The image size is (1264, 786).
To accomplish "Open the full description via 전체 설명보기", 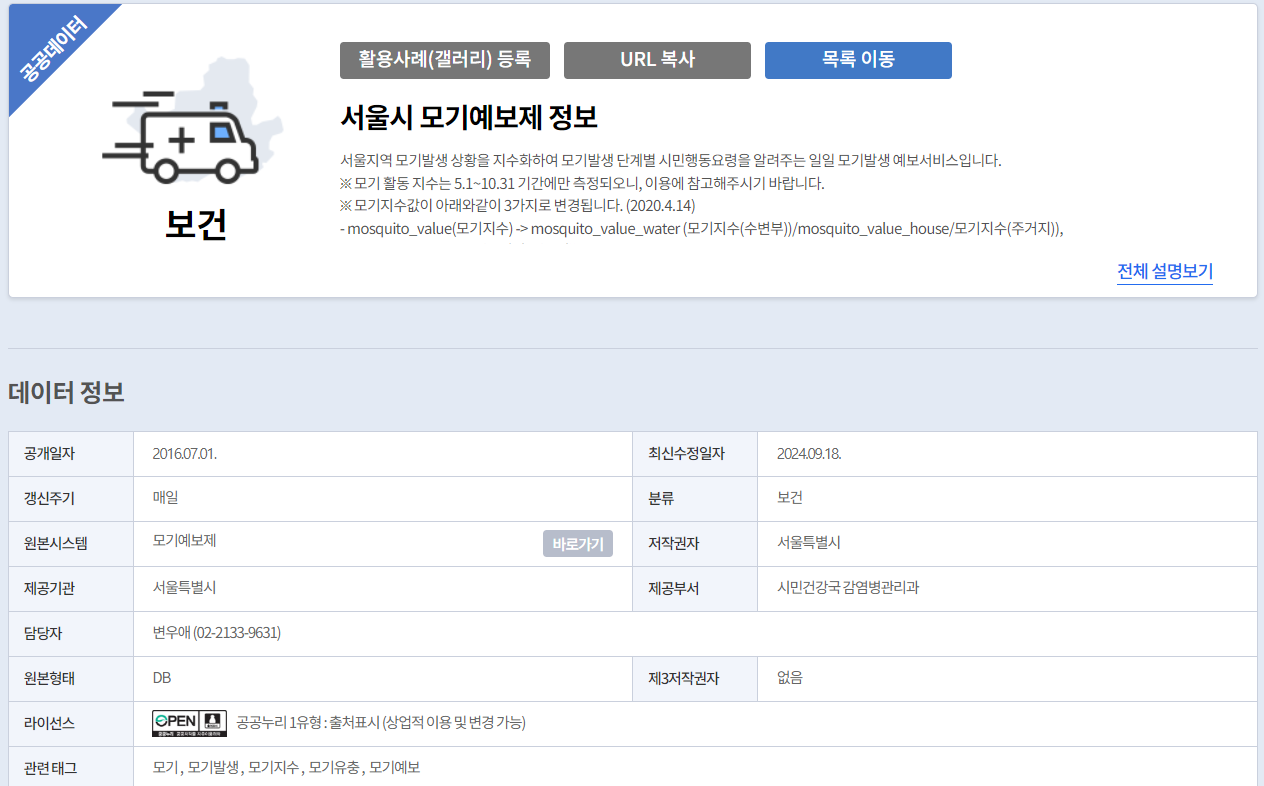I will [1165, 272].
